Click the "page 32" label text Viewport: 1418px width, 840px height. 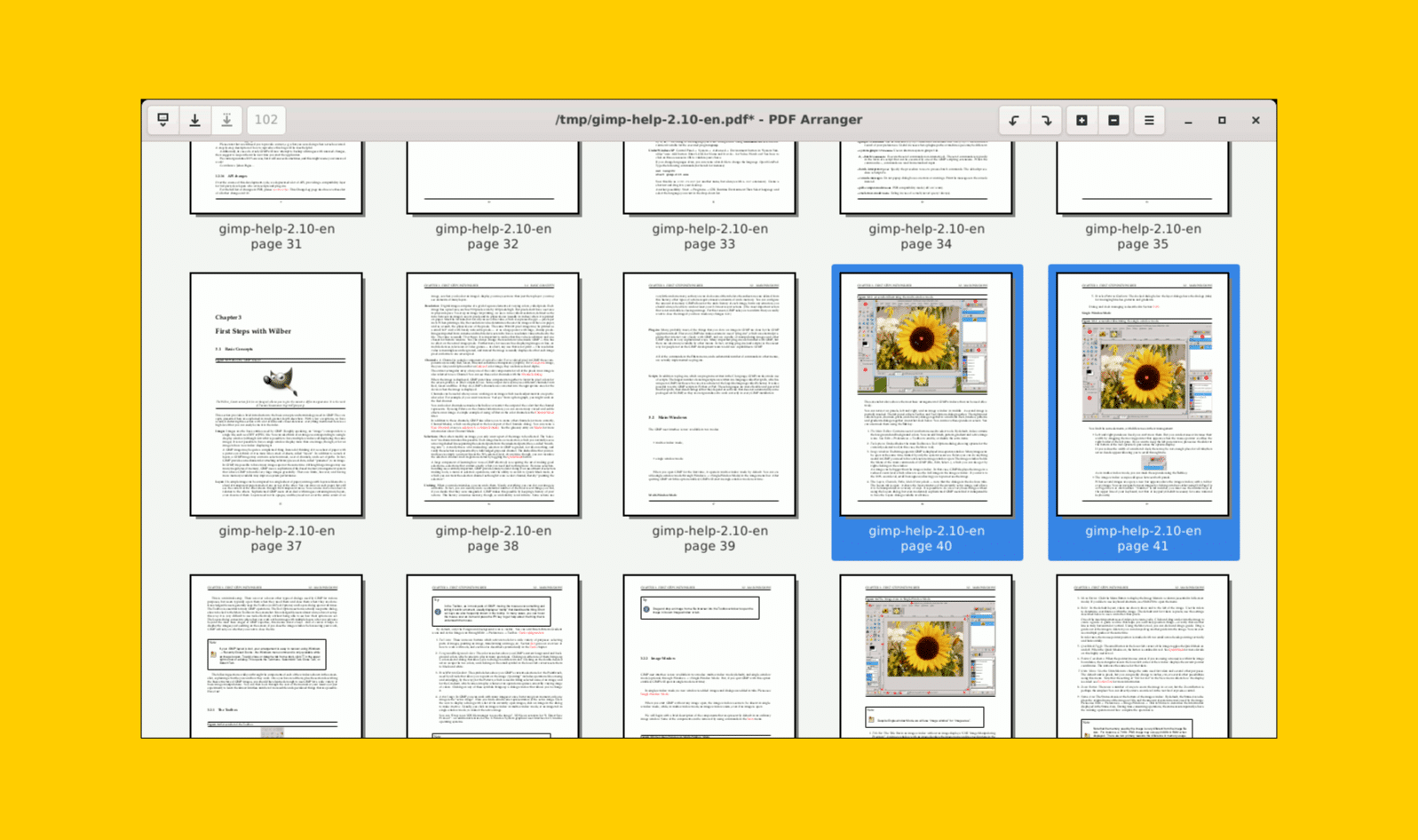(493, 244)
